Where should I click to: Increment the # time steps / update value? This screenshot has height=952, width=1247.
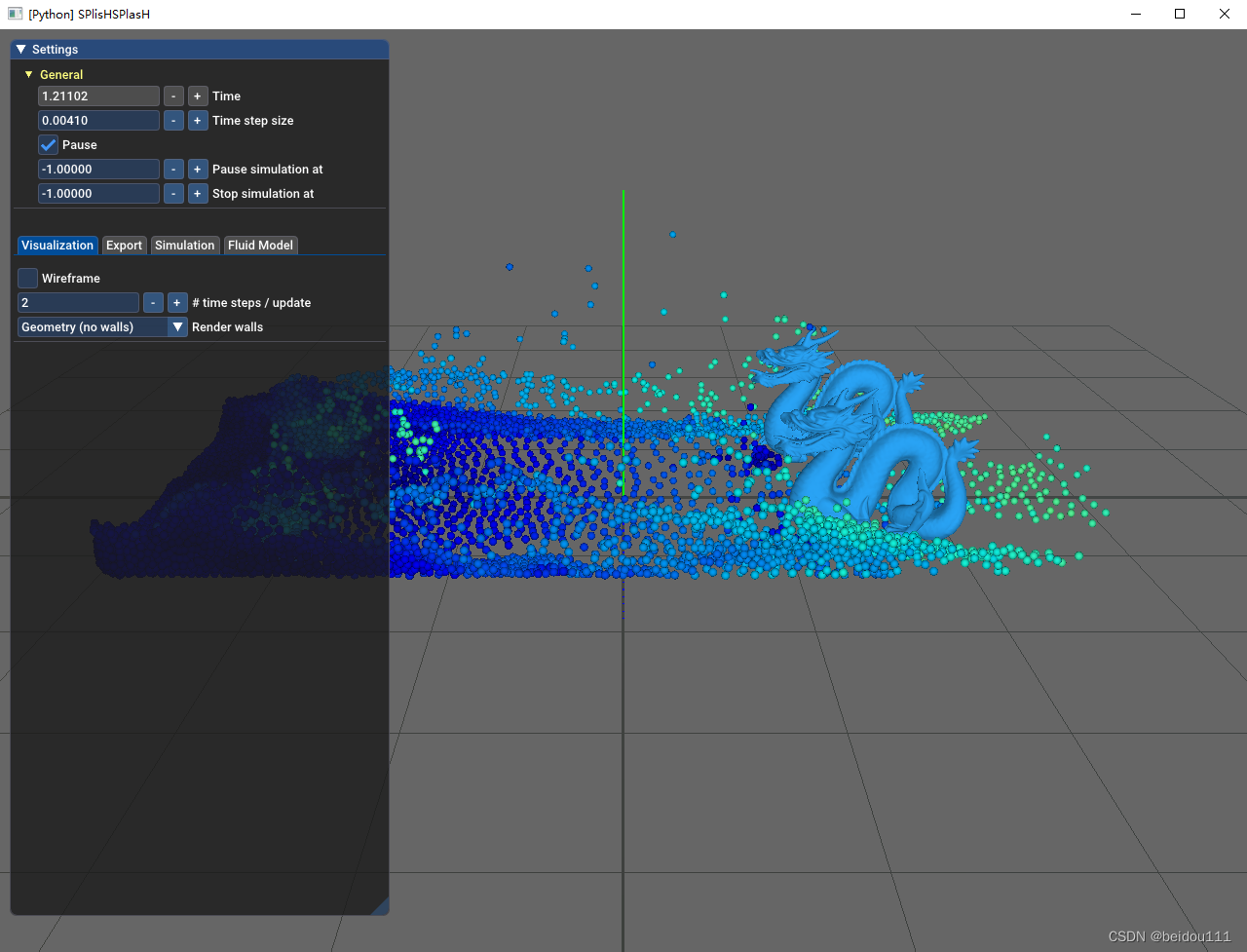coord(176,302)
